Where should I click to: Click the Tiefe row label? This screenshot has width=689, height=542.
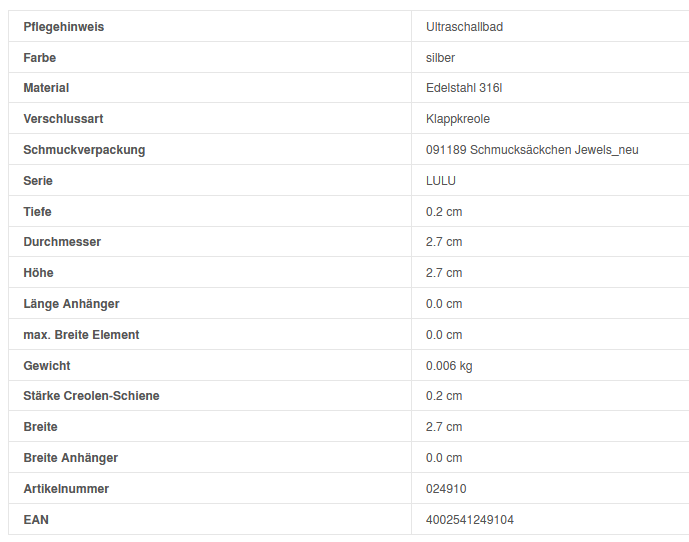pyautogui.click(x=37, y=212)
